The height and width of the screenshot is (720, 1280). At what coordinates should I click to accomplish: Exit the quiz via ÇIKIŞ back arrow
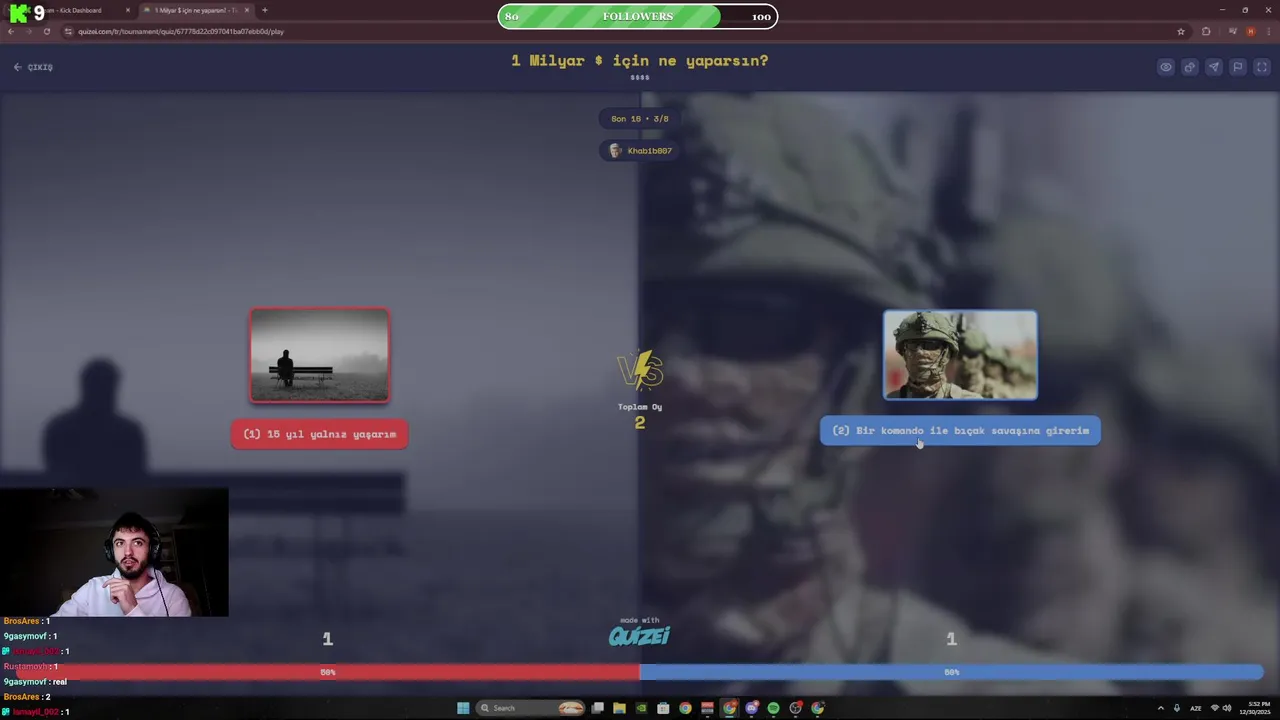[33, 67]
